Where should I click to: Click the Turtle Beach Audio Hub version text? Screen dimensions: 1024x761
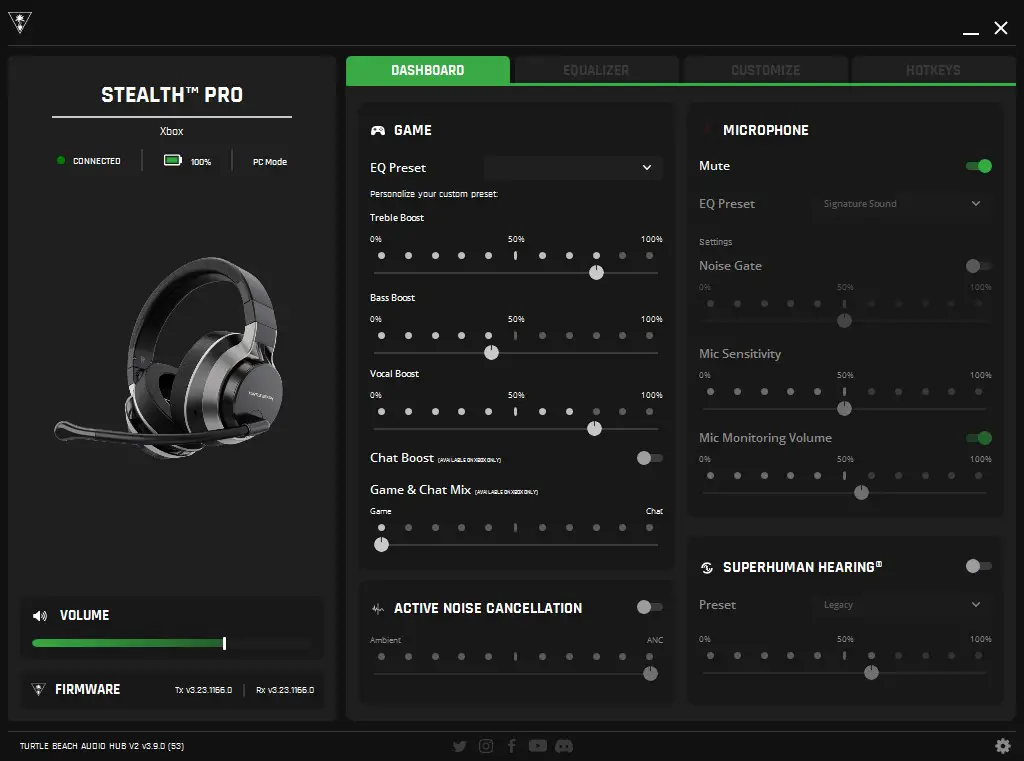[102, 746]
